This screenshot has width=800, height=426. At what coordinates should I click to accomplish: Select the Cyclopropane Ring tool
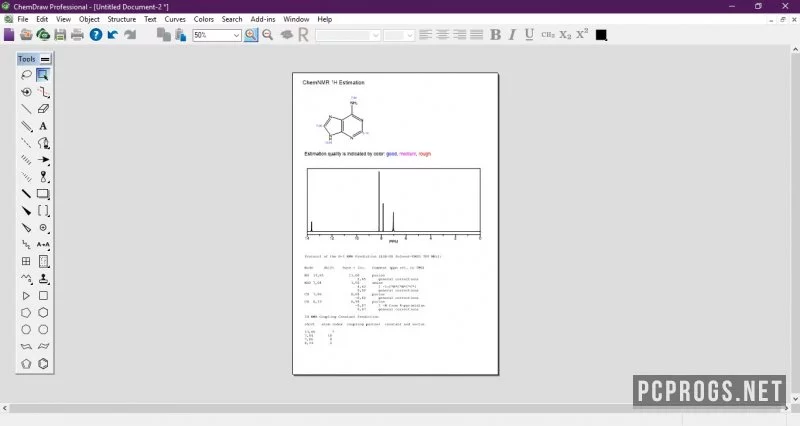pyautogui.click(x=26, y=296)
